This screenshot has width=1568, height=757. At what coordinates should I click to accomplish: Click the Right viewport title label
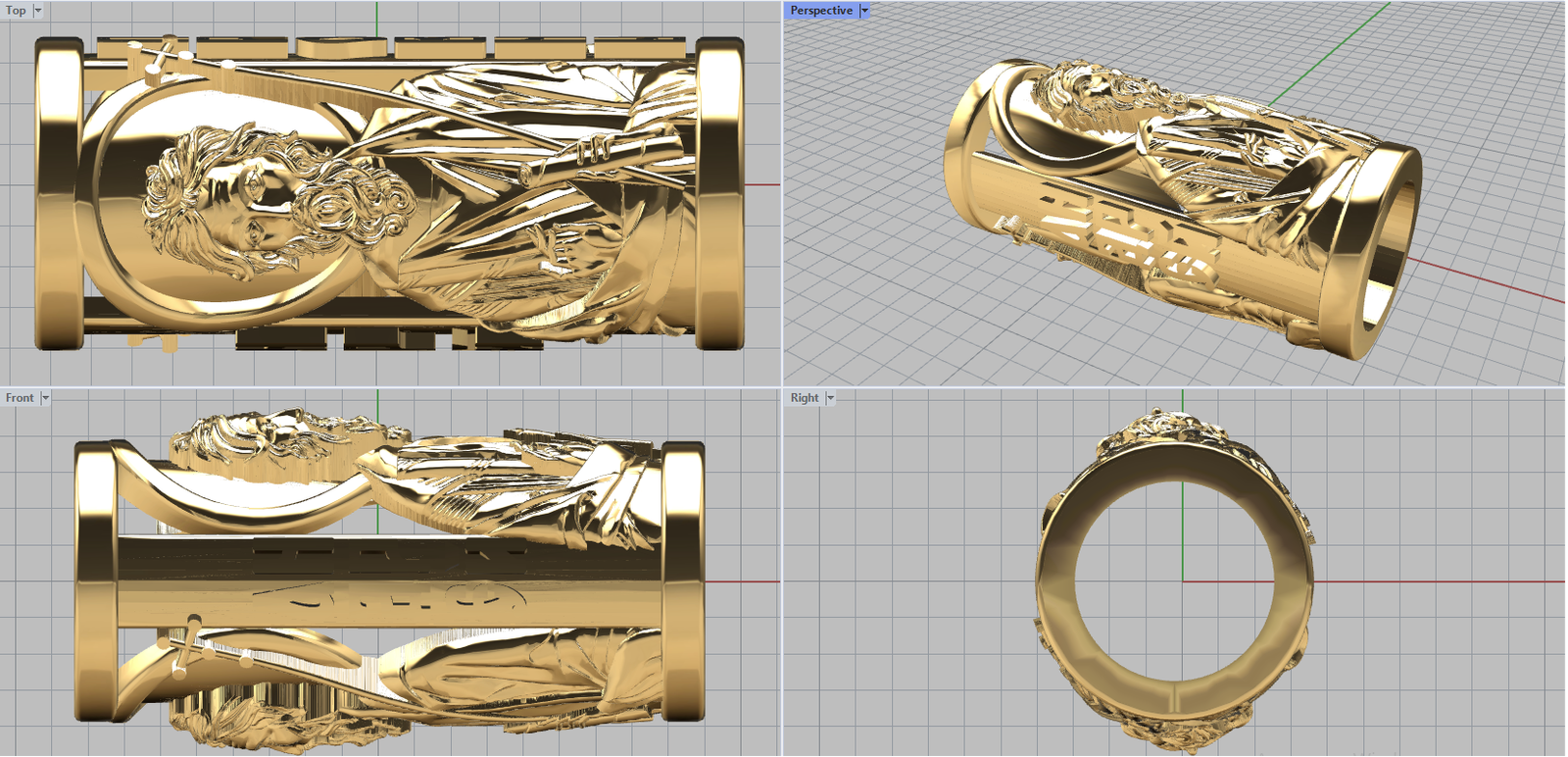pos(804,398)
